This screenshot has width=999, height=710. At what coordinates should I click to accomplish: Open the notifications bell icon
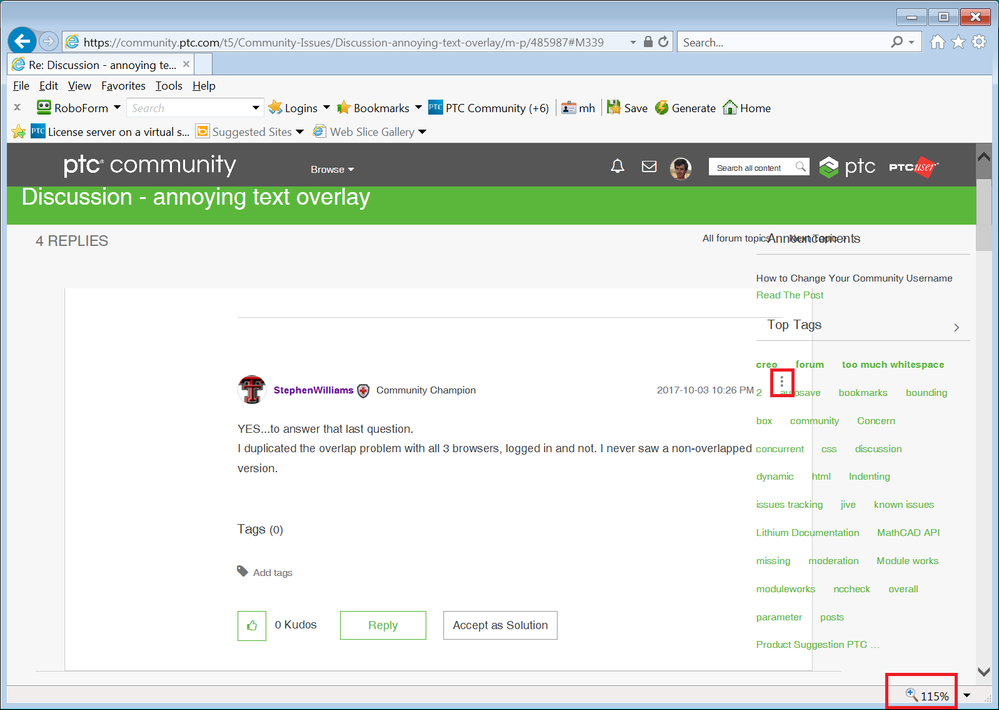coord(617,166)
